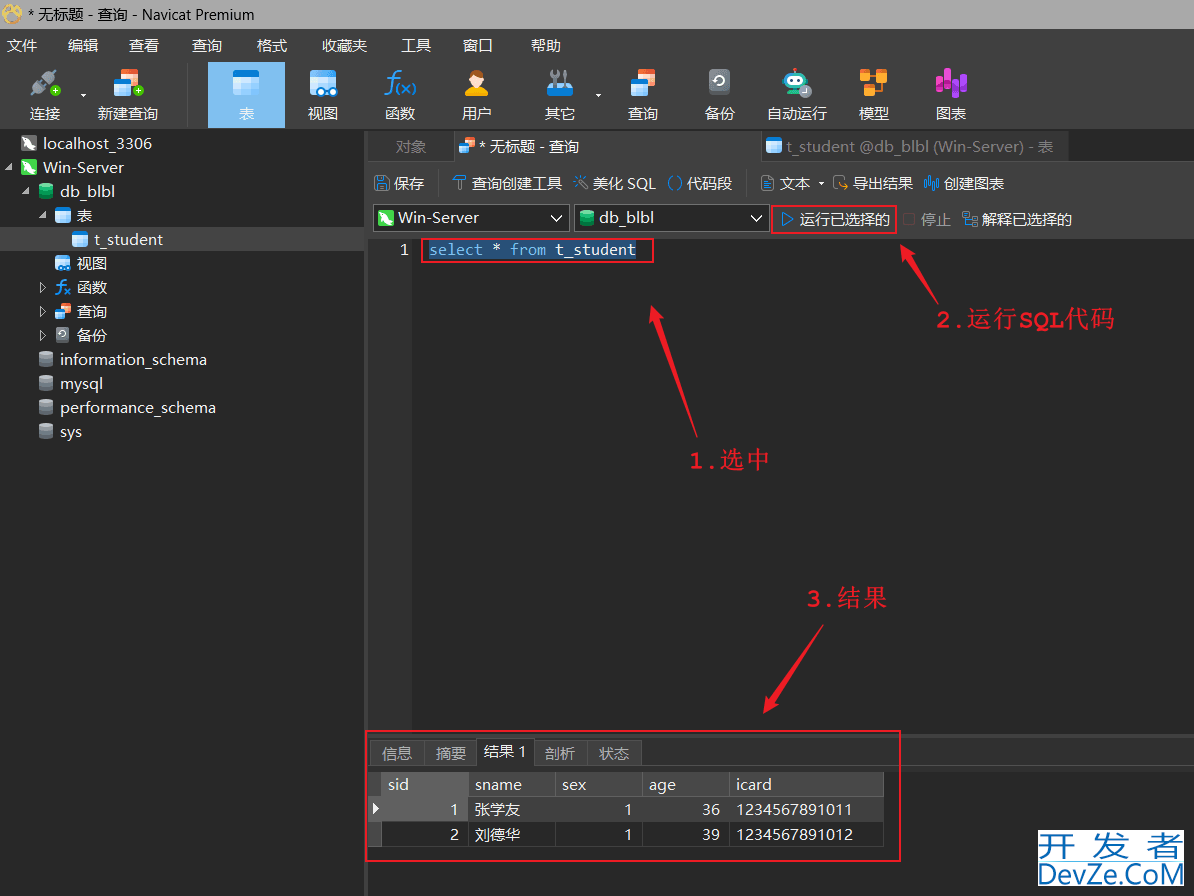
Task: Open Code Snippets (代码段)
Action: pos(700,183)
